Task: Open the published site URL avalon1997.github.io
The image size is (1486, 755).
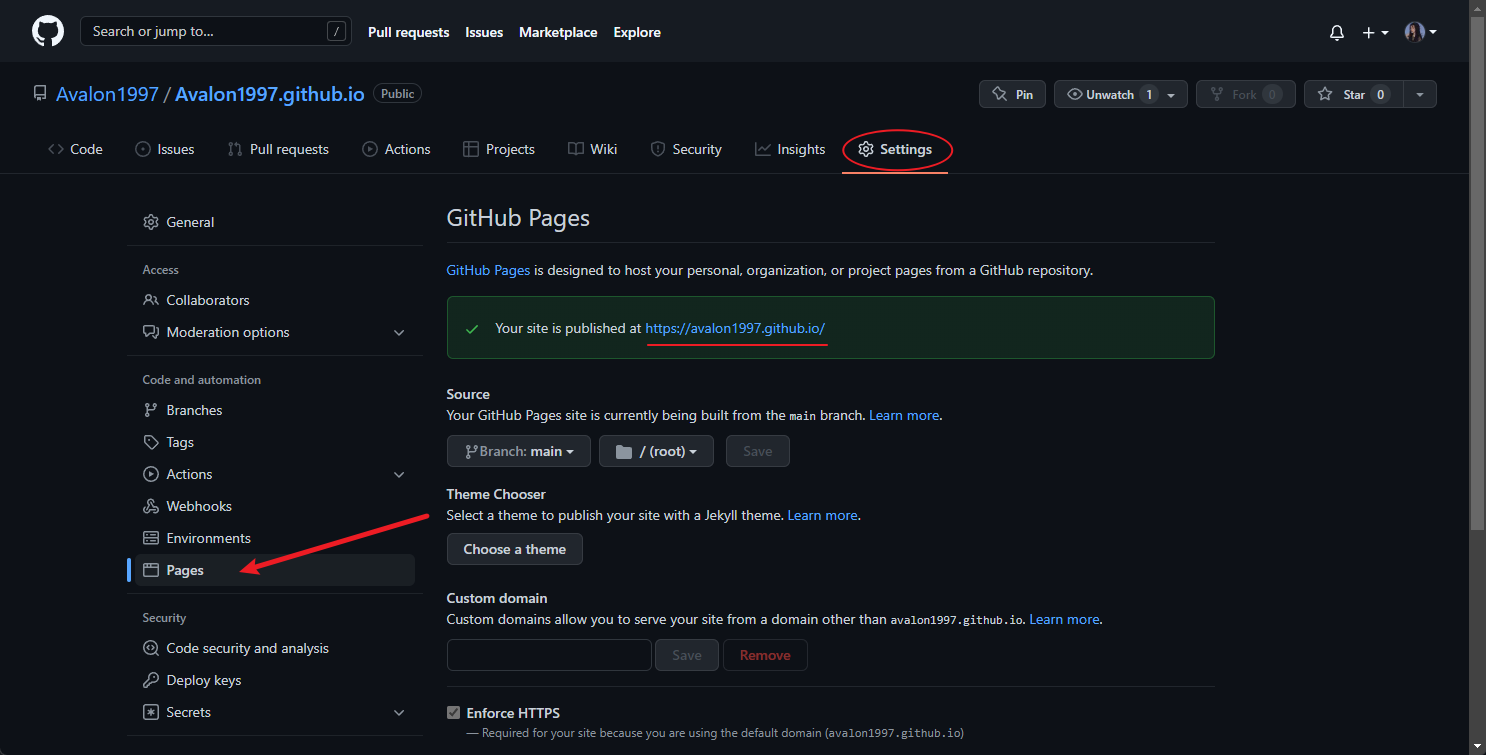Action: (x=735, y=328)
